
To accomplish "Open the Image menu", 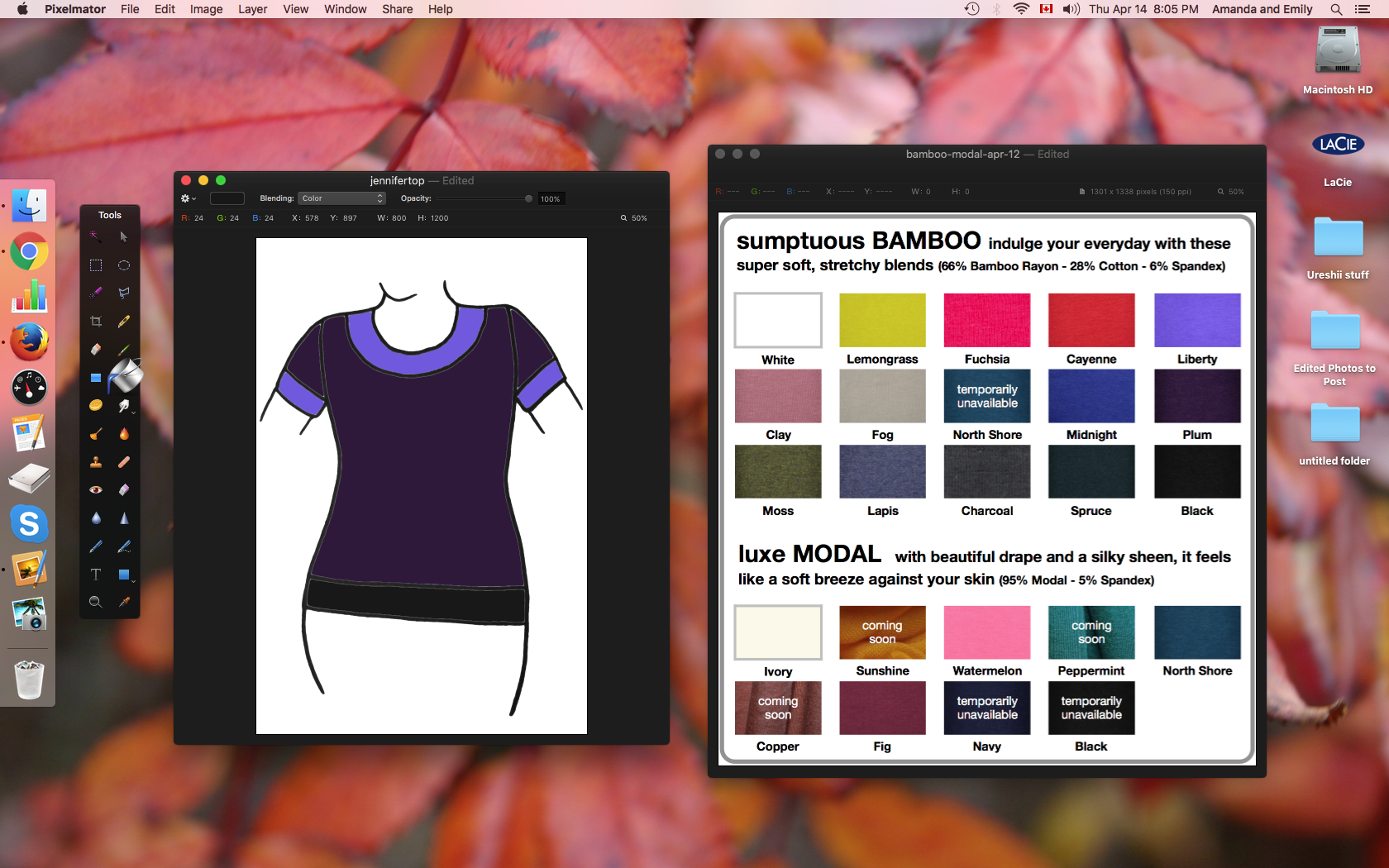I will tap(206, 9).
